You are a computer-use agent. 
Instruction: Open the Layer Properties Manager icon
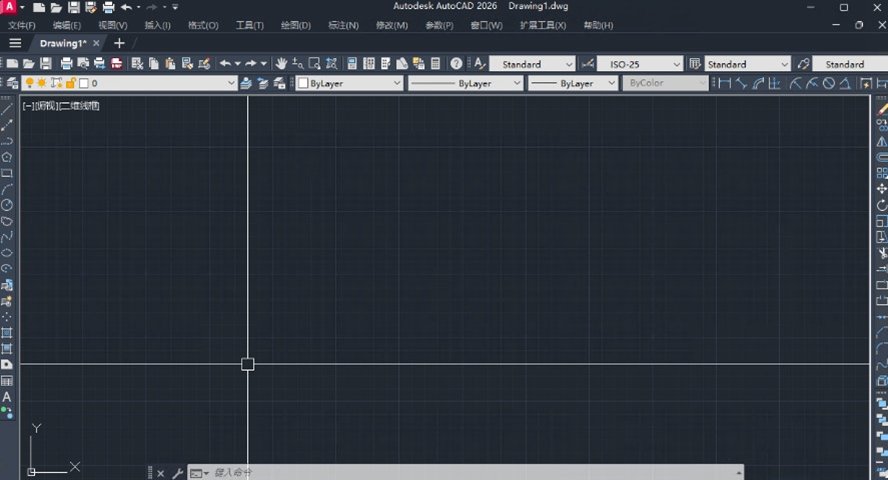(12, 83)
